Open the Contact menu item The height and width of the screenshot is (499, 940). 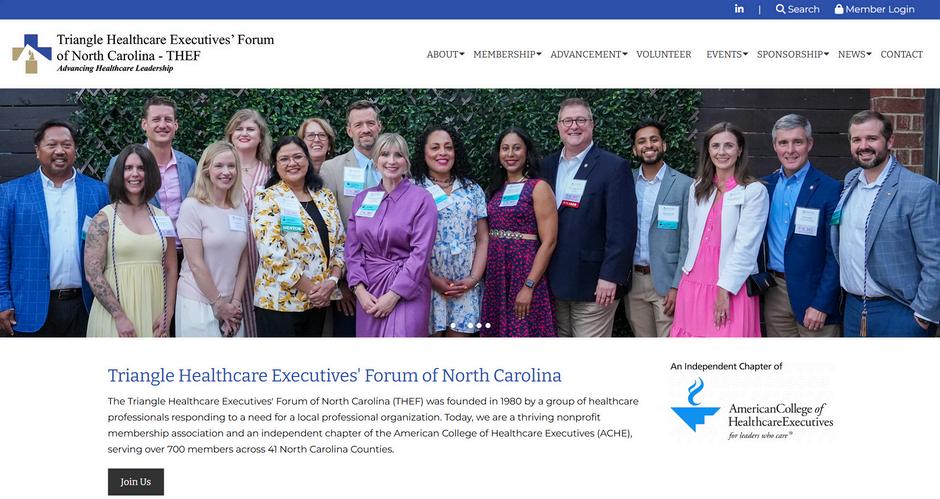click(x=902, y=54)
